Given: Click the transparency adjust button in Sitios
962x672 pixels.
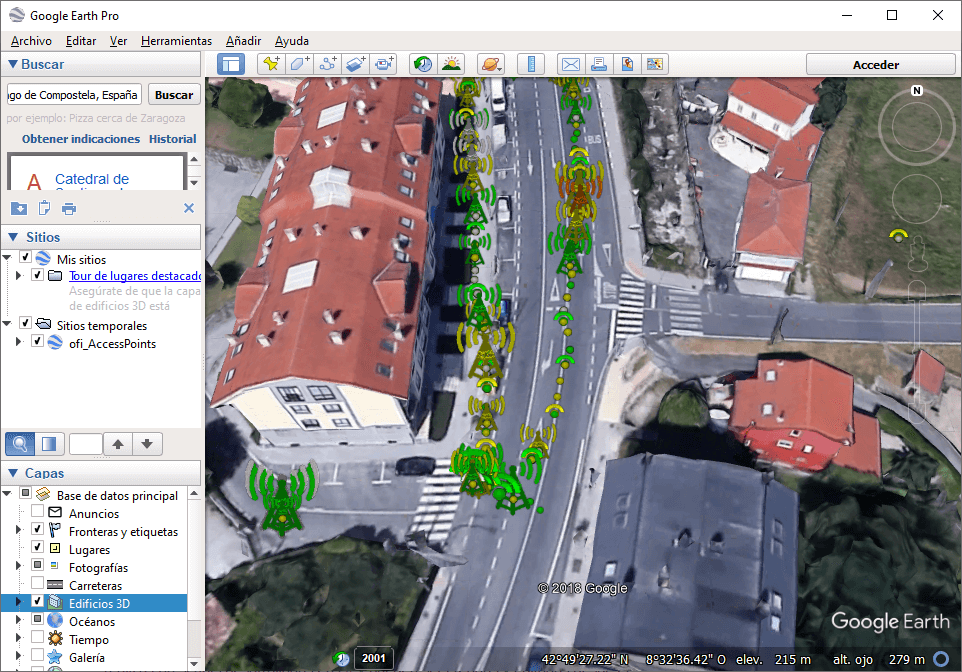Looking at the screenshot, I should [x=49, y=444].
